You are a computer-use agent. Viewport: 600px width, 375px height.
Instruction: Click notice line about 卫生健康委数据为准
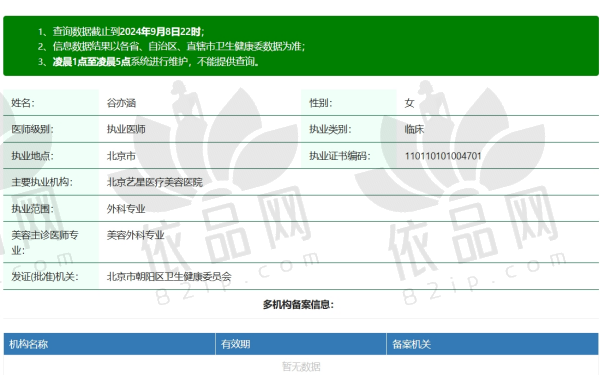[171, 46]
